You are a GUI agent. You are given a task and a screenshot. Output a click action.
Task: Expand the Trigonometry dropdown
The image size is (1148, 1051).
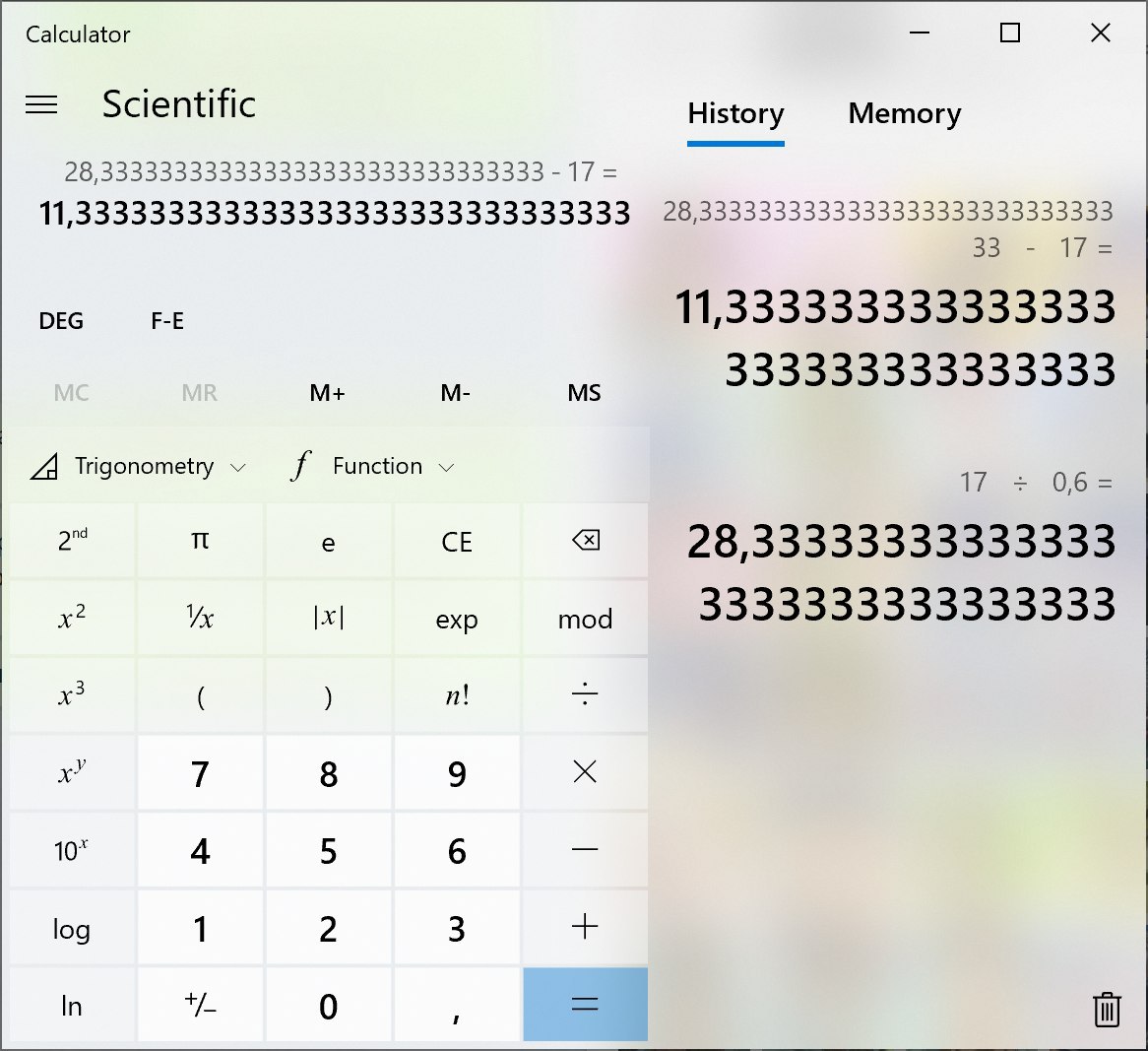138,466
